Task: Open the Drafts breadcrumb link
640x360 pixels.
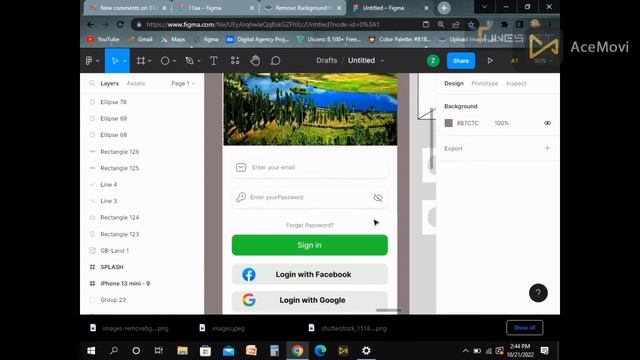Action: 327,60
